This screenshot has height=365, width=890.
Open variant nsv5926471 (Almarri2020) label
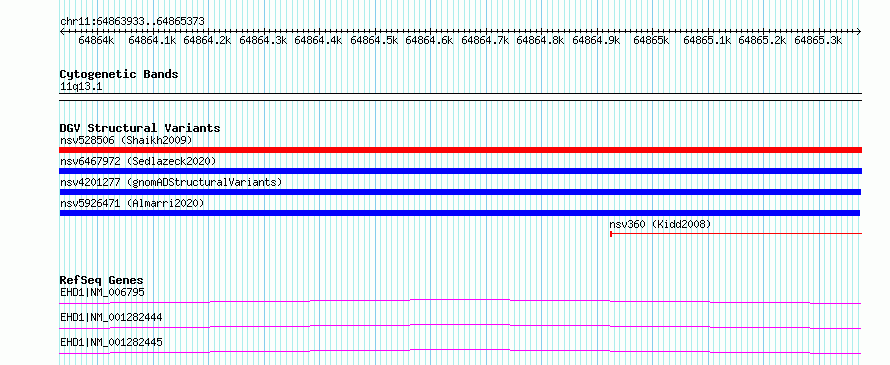[132, 203]
